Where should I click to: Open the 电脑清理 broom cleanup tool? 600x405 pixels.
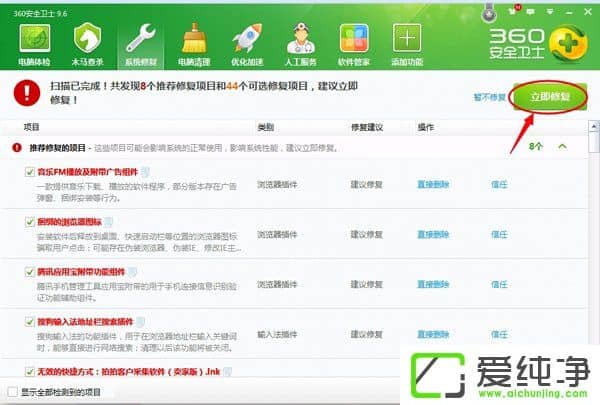coord(194,45)
